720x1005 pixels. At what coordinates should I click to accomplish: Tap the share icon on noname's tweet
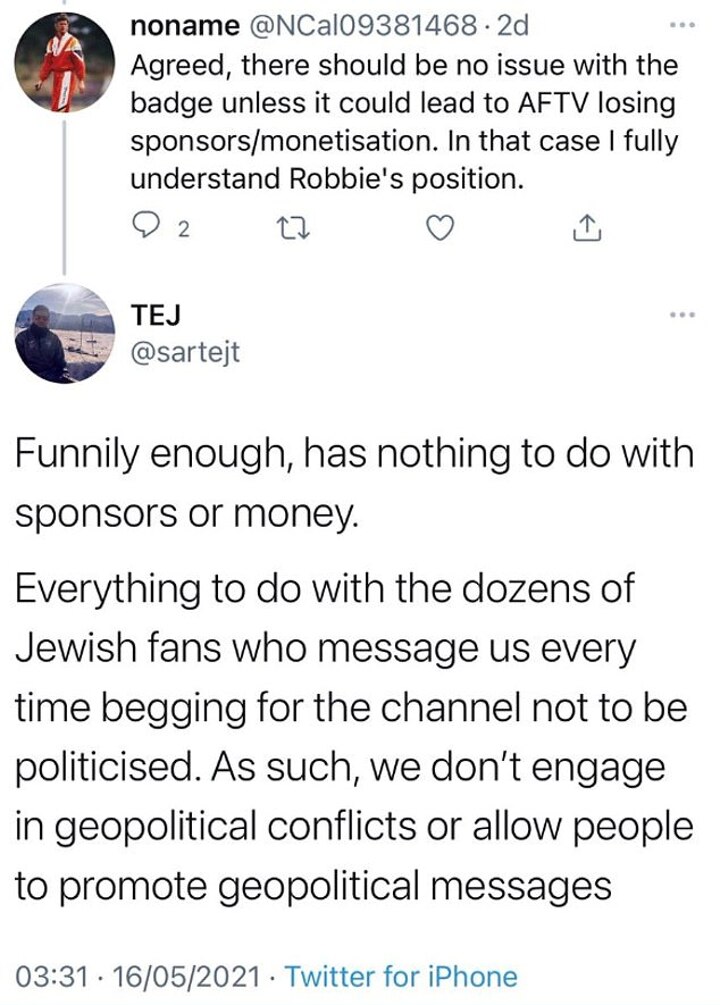click(584, 230)
